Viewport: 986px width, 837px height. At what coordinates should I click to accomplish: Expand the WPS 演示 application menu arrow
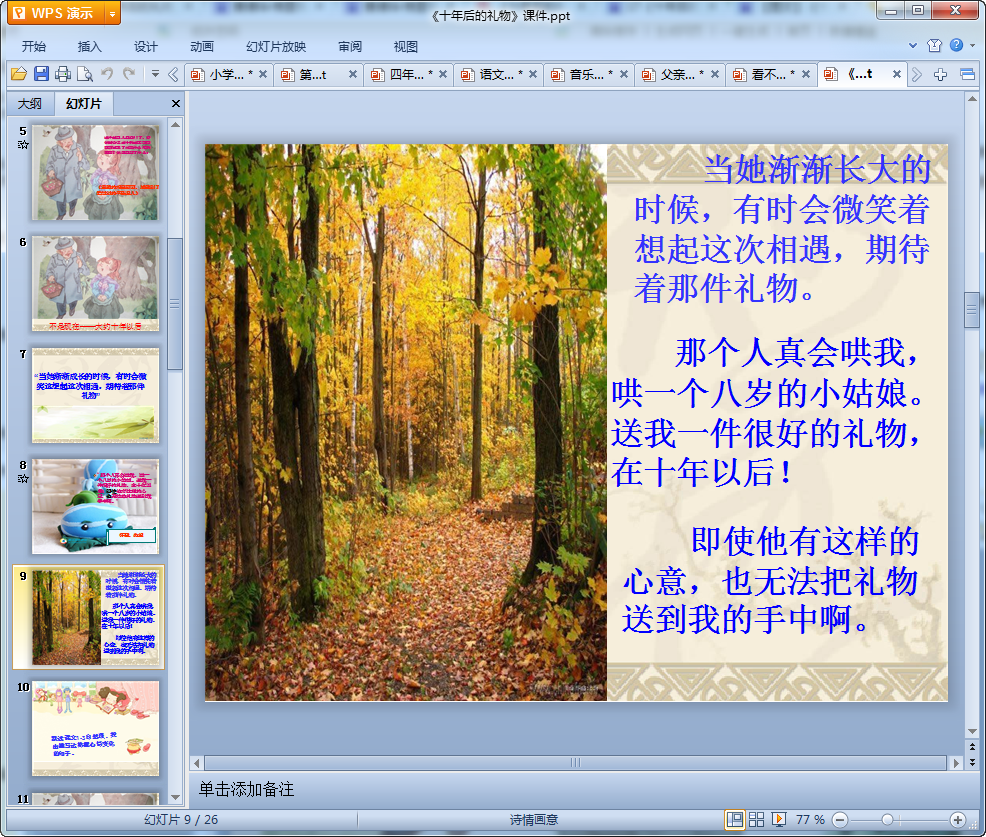point(111,13)
